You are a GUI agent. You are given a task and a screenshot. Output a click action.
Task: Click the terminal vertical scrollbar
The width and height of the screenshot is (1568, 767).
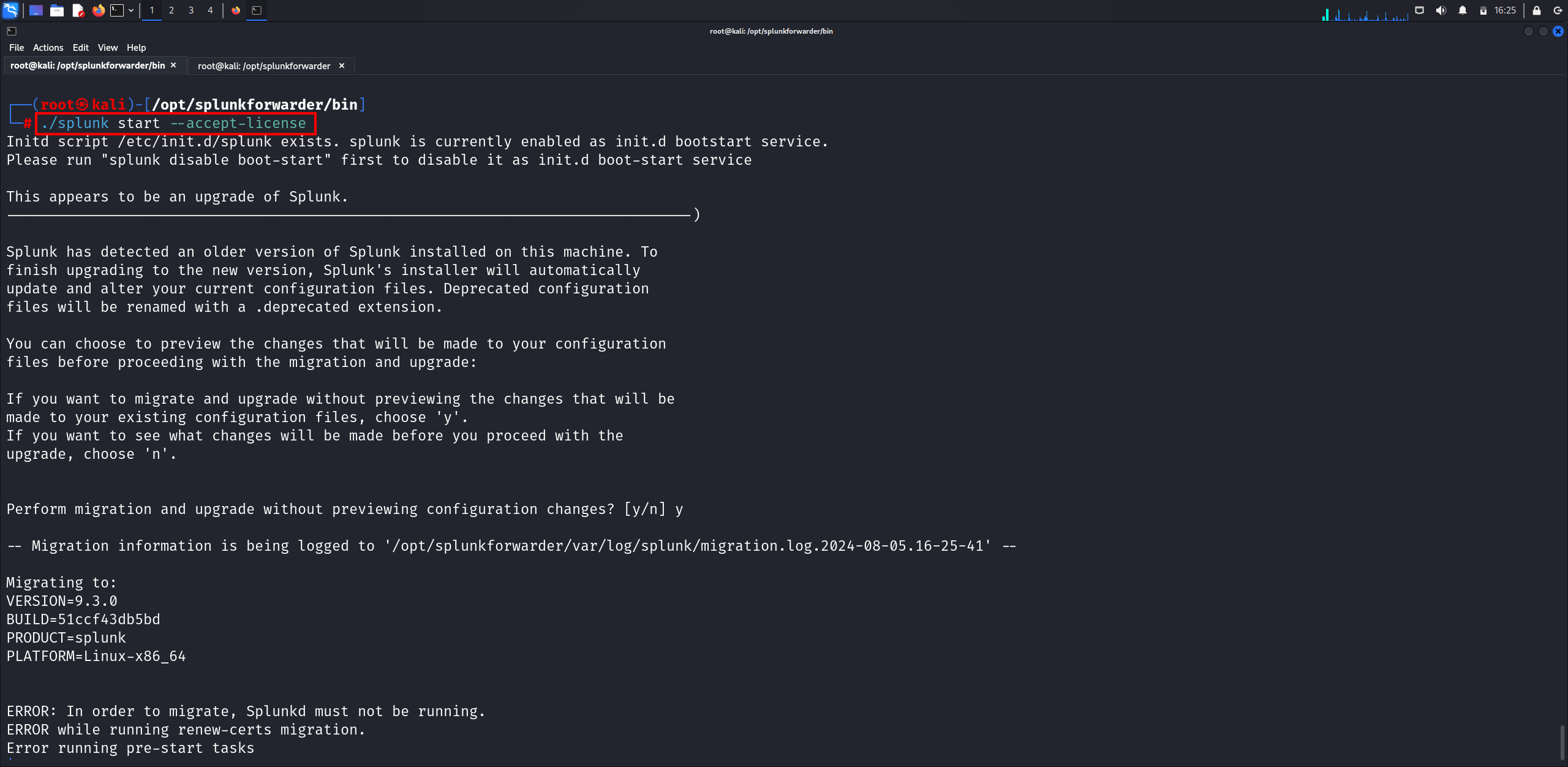pos(1562,743)
